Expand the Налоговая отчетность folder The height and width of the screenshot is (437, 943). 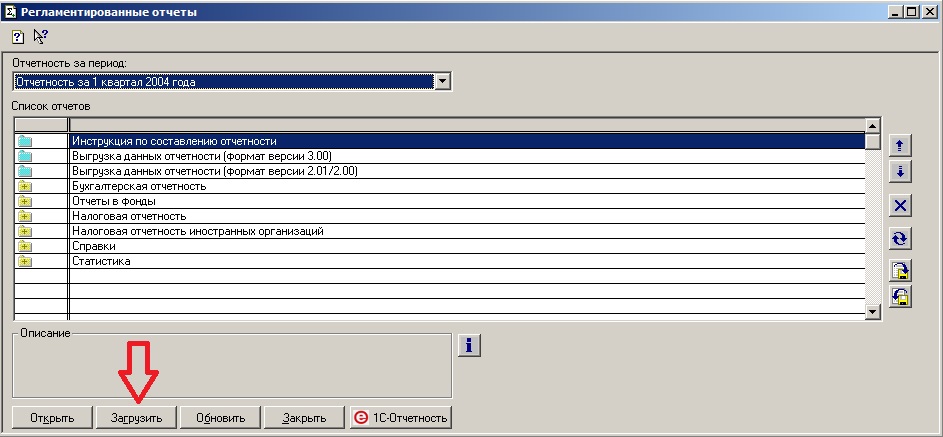[25, 216]
